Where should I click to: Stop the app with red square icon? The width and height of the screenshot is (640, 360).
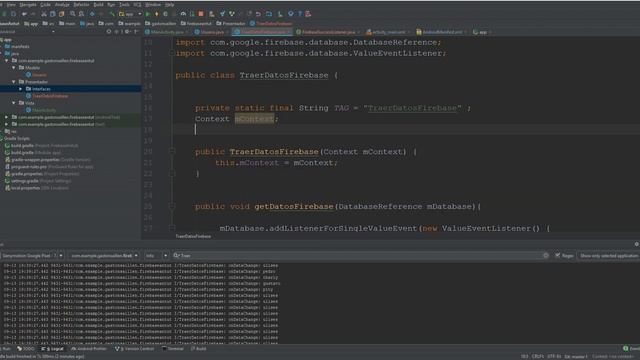201,14
